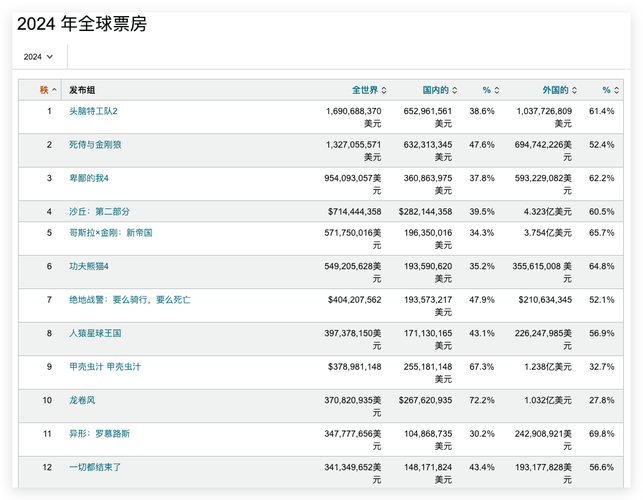This screenshot has width=643, height=500.
Task: Select domestic value 360,863,975
Action: pyautogui.click(x=428, y=178)
